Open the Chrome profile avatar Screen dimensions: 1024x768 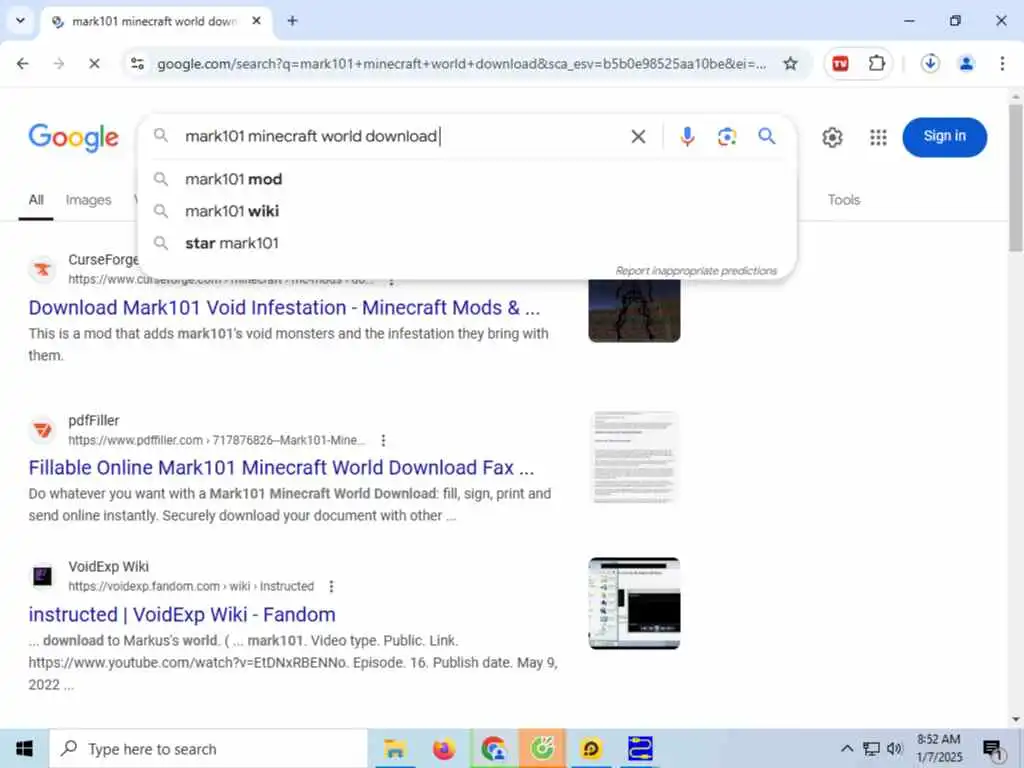click(x=966, y=63)
